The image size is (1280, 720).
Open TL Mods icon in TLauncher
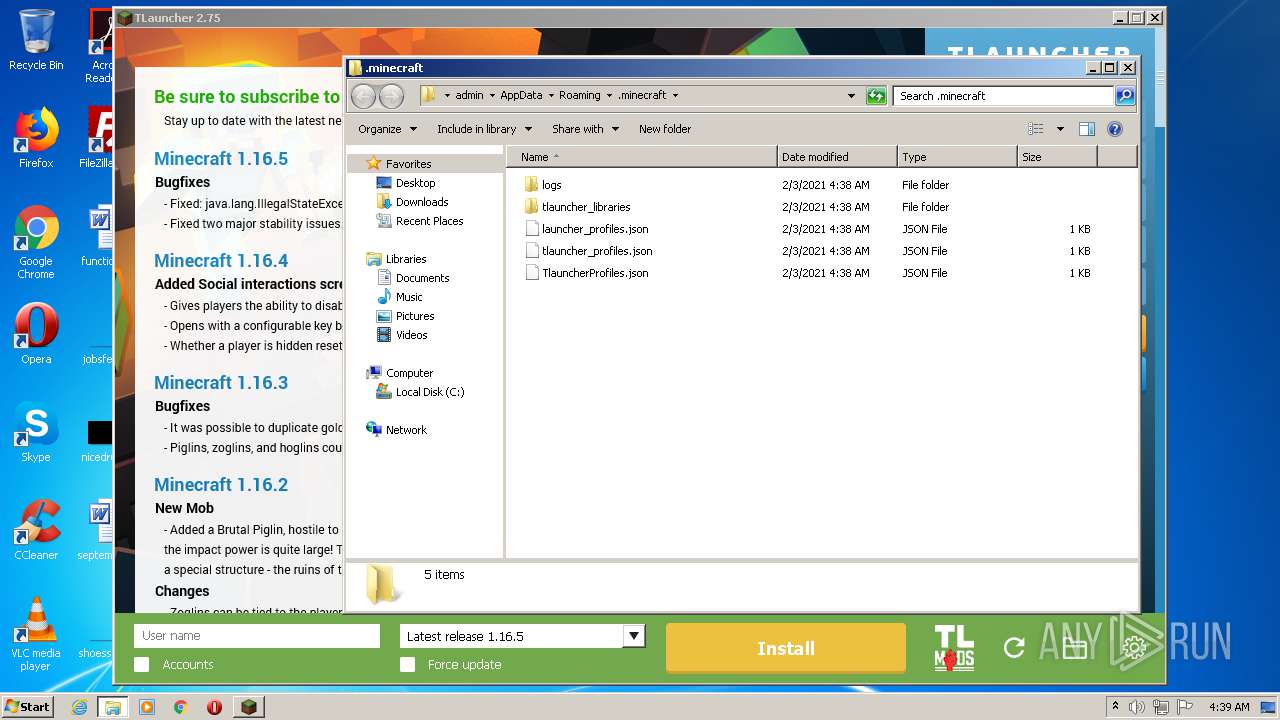click(954, 648)
